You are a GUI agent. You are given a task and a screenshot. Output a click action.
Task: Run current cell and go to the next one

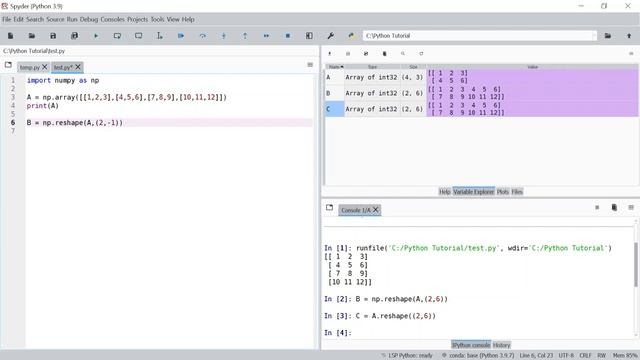(139, 36)
